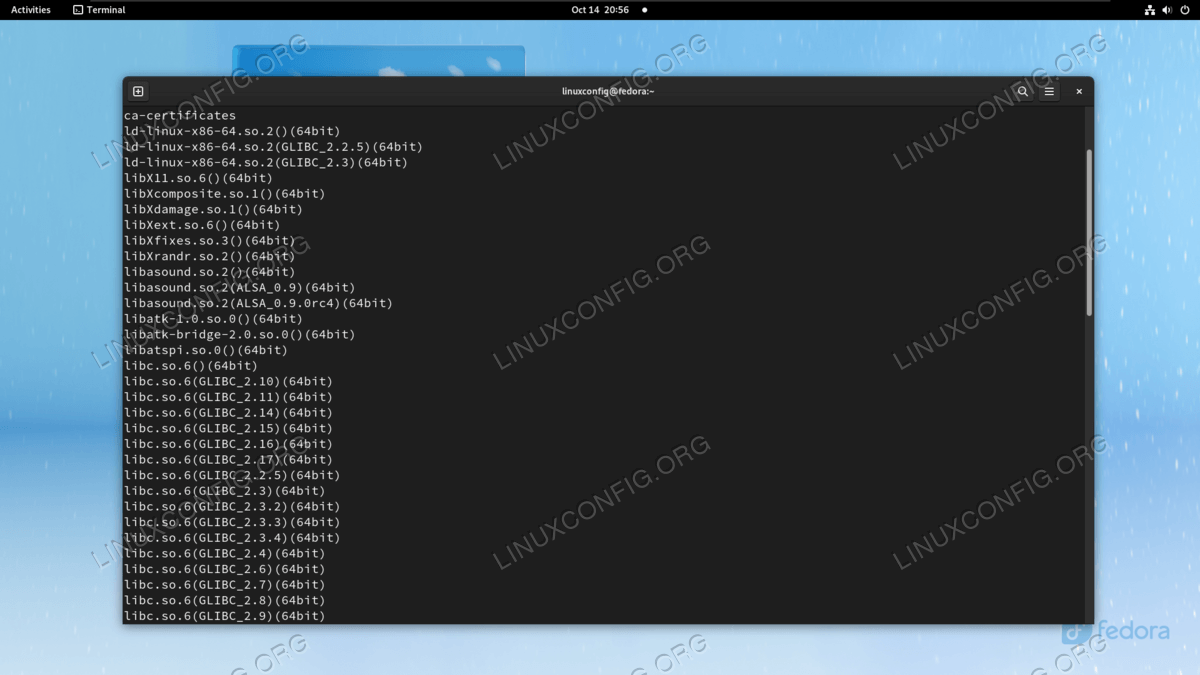Open a new terminal tab
Screen dimensions: 1200x675
tap(138, 91)
